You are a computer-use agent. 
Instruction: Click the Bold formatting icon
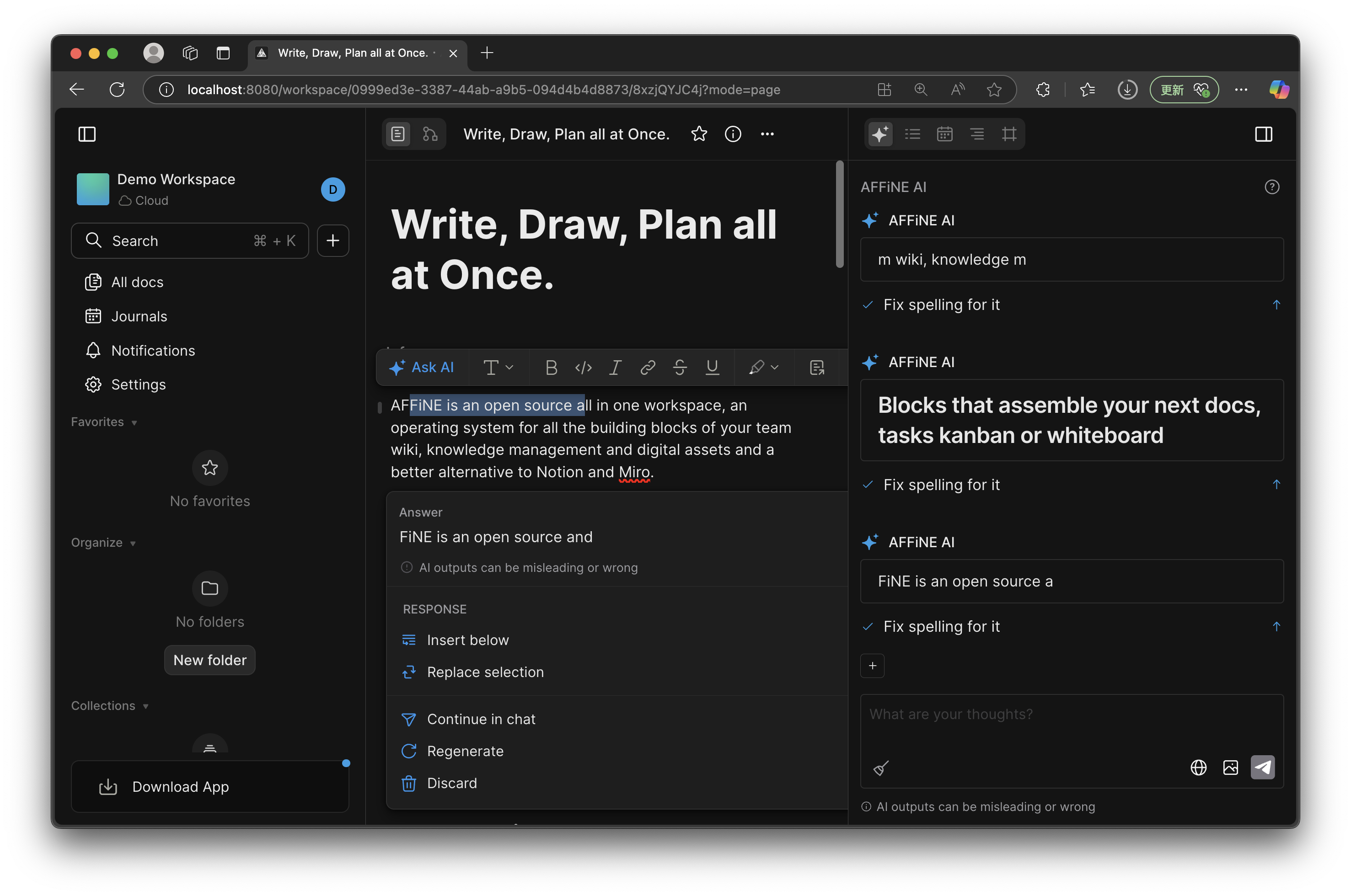[x=551, y=368]
